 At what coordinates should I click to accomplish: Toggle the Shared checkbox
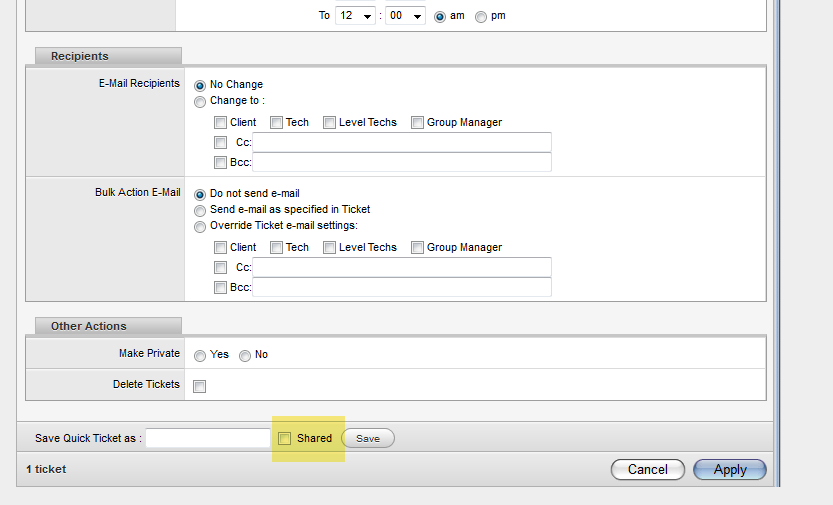coord(285,438)
